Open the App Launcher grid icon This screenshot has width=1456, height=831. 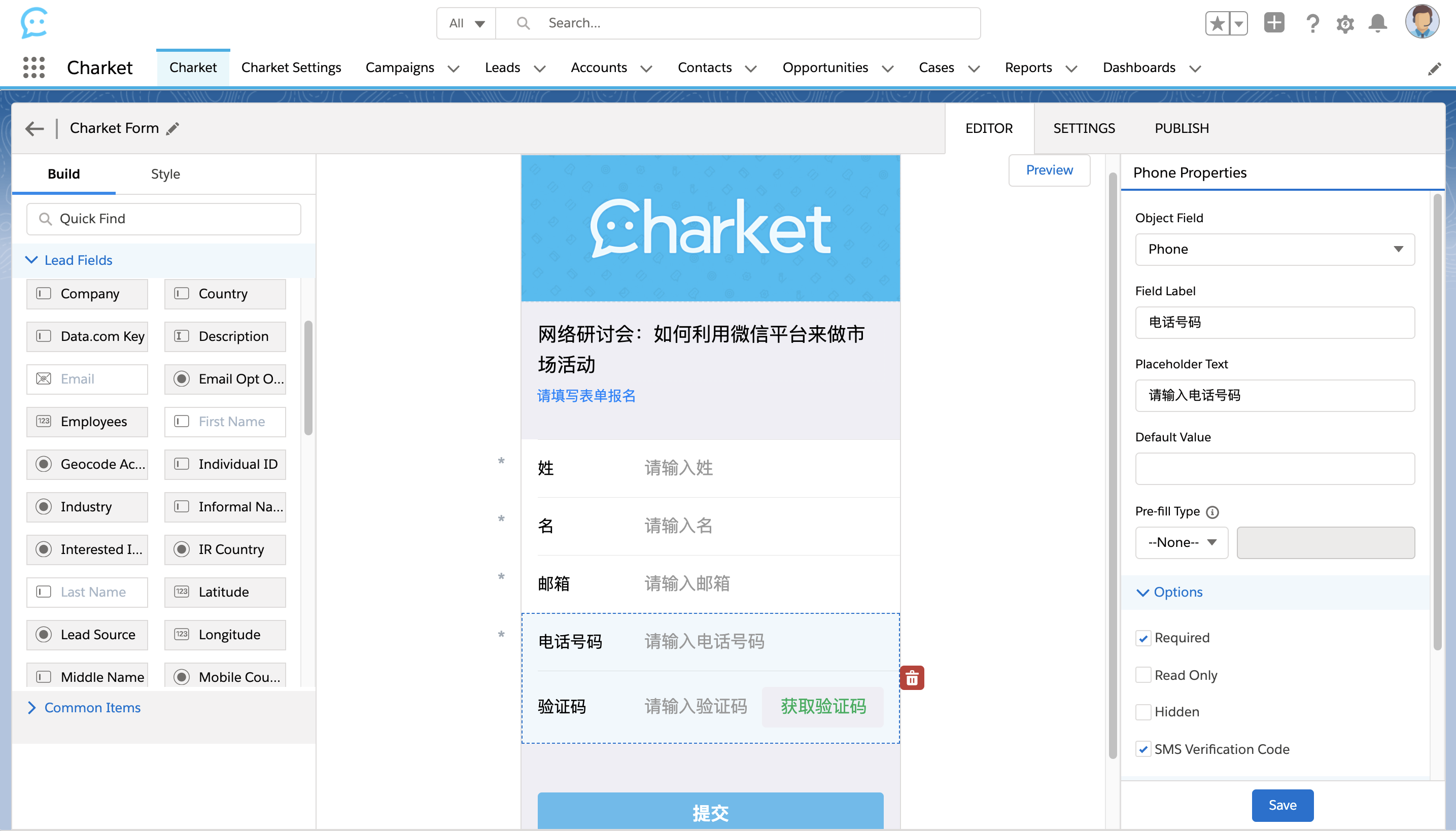(33, 67)
